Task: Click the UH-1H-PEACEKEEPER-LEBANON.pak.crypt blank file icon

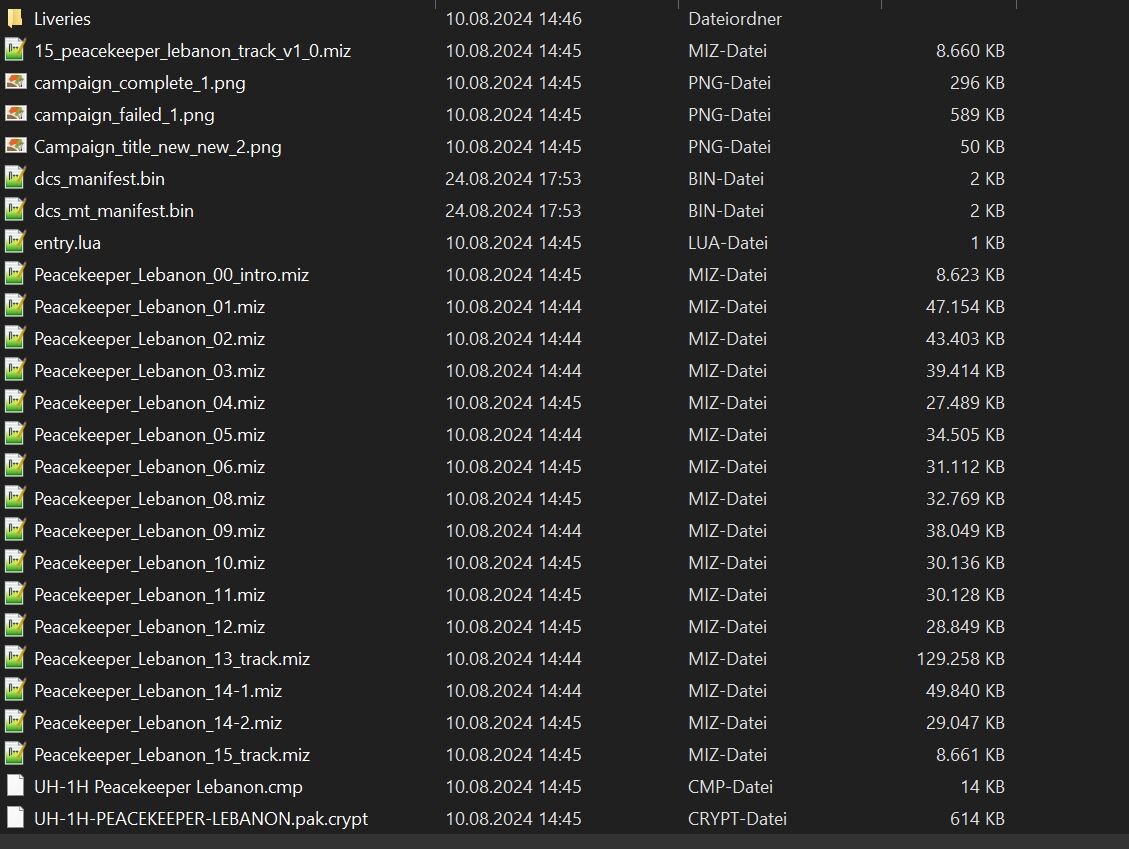Action: [15, 817]
